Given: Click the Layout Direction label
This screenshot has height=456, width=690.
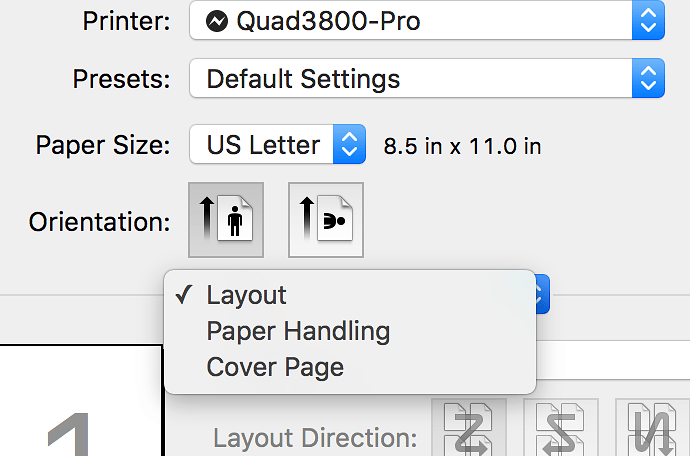Looking at the screenshot, I should (315, 437).
